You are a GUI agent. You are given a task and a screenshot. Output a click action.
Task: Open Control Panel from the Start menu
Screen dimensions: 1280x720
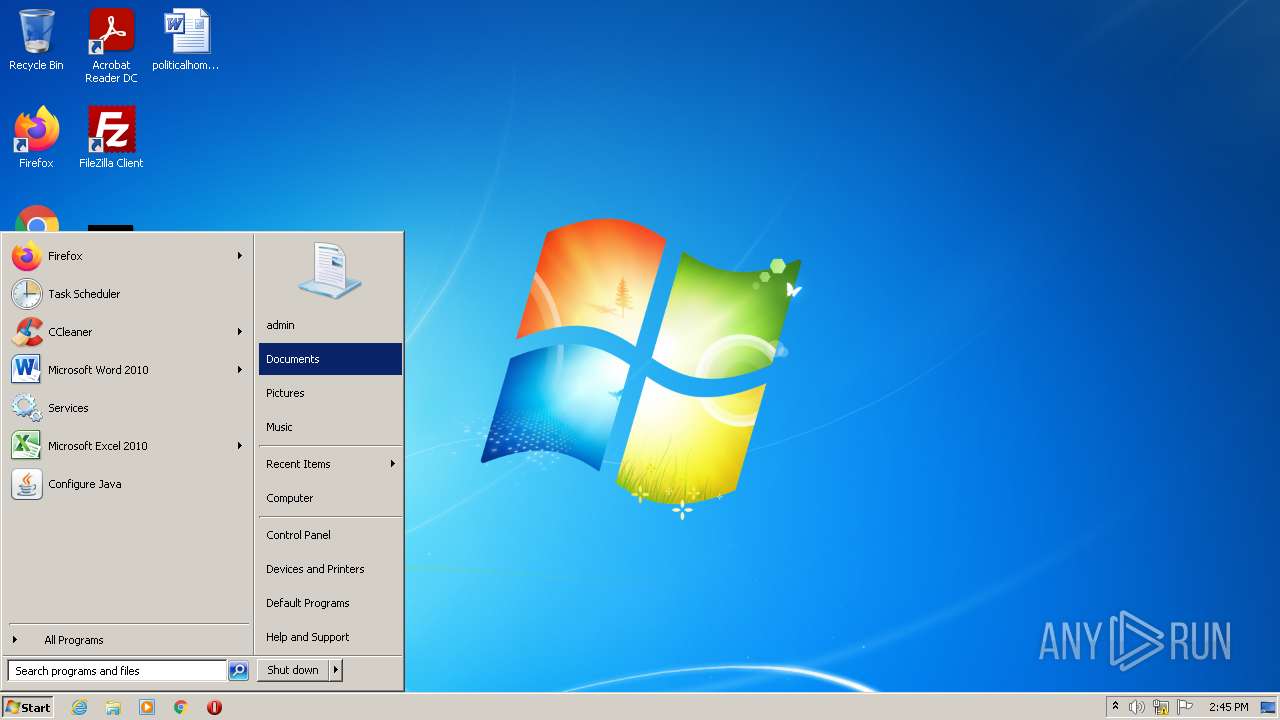pyautogui.click(x=330, y=535)
